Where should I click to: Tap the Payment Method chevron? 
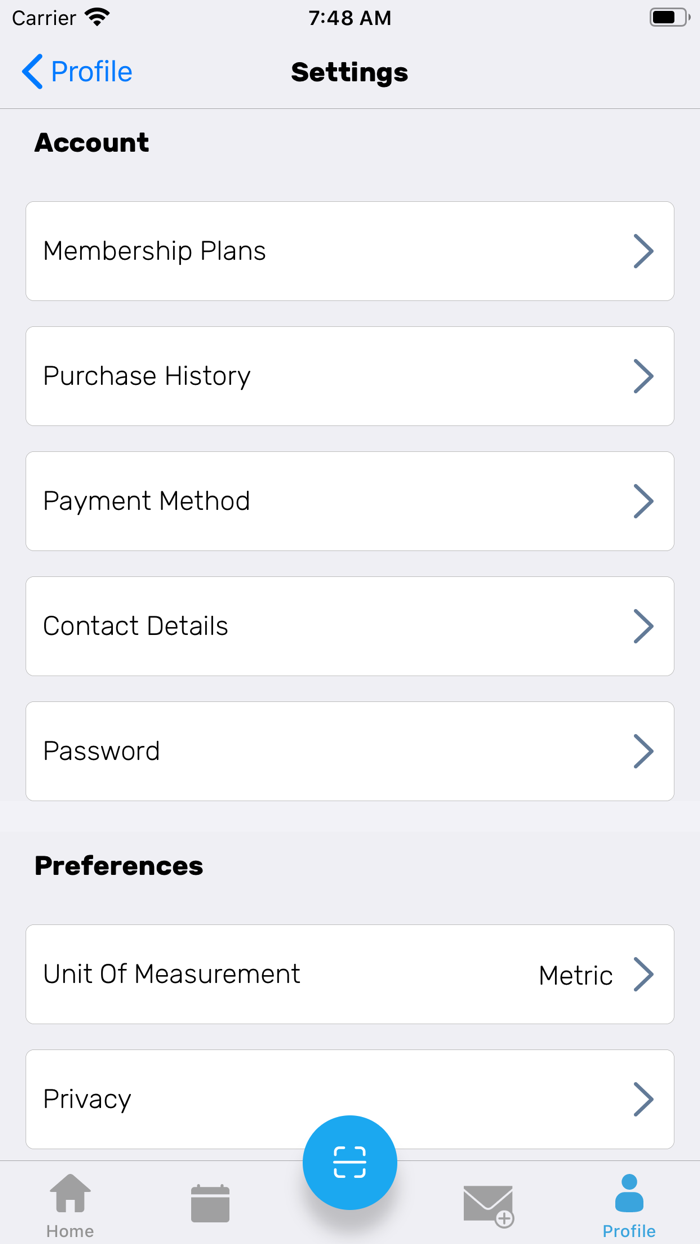click(644, 501)
